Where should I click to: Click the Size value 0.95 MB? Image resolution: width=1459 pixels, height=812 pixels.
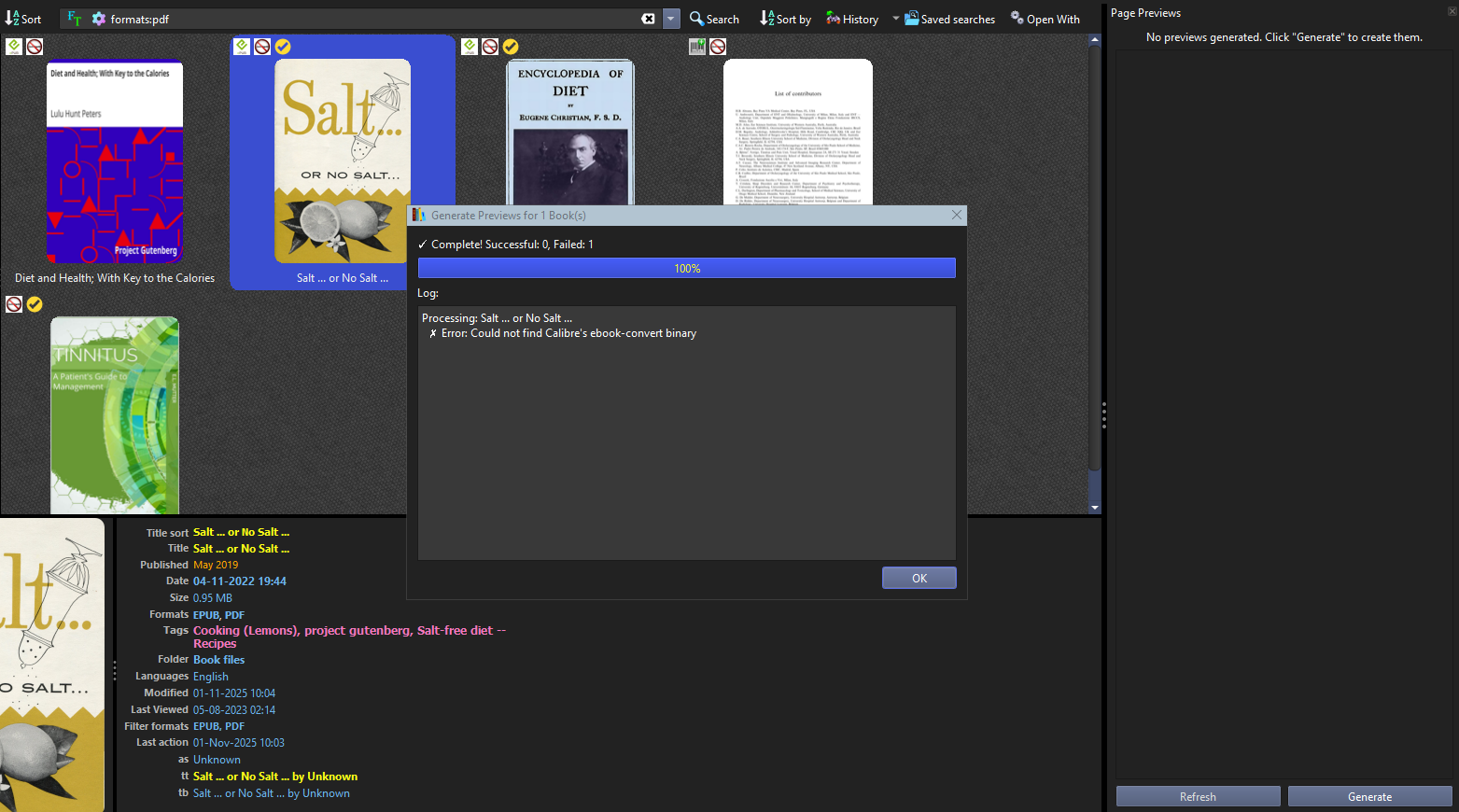[213, 598]
